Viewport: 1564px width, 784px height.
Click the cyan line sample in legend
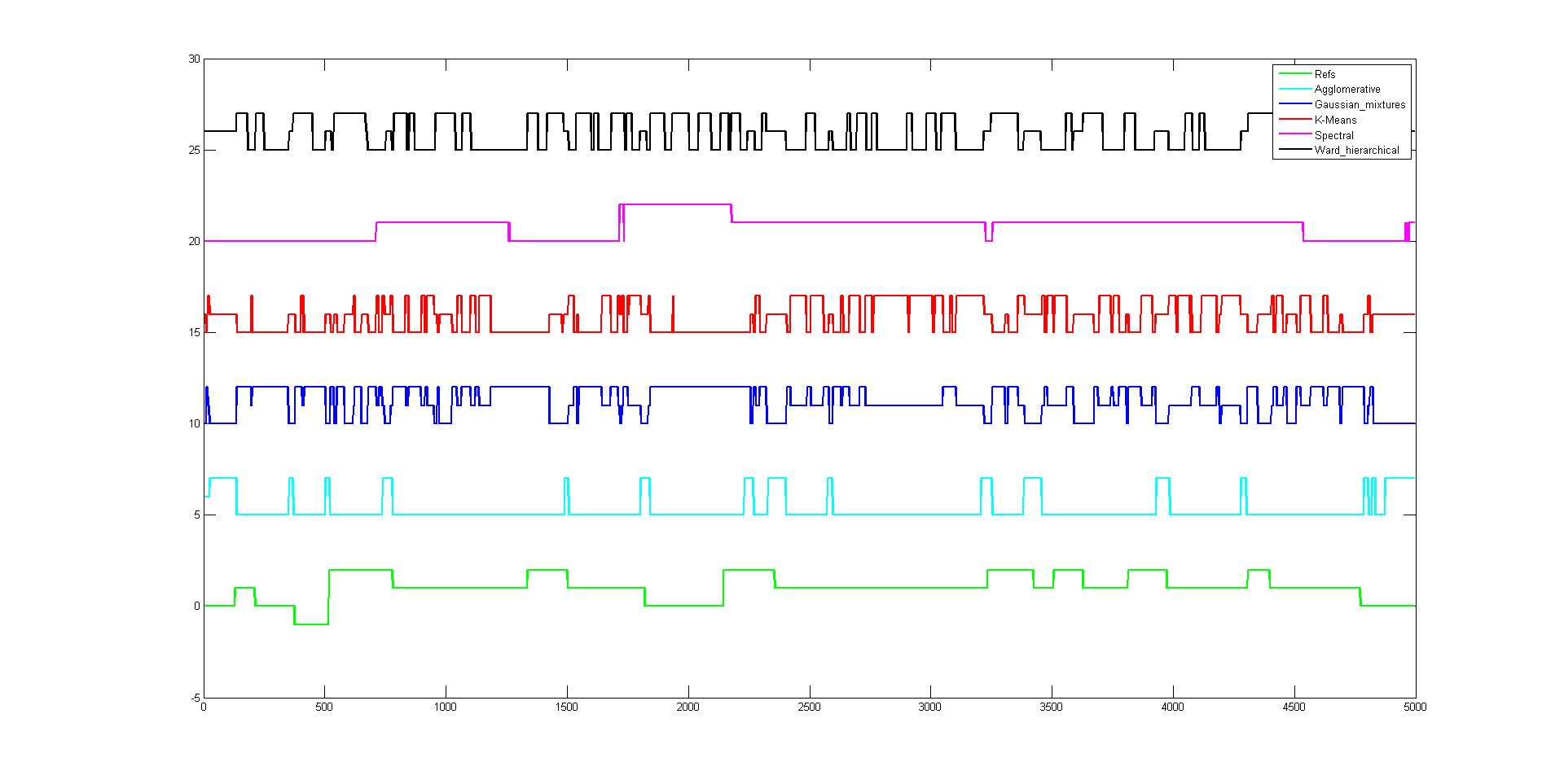click(x=1294, y=90)
